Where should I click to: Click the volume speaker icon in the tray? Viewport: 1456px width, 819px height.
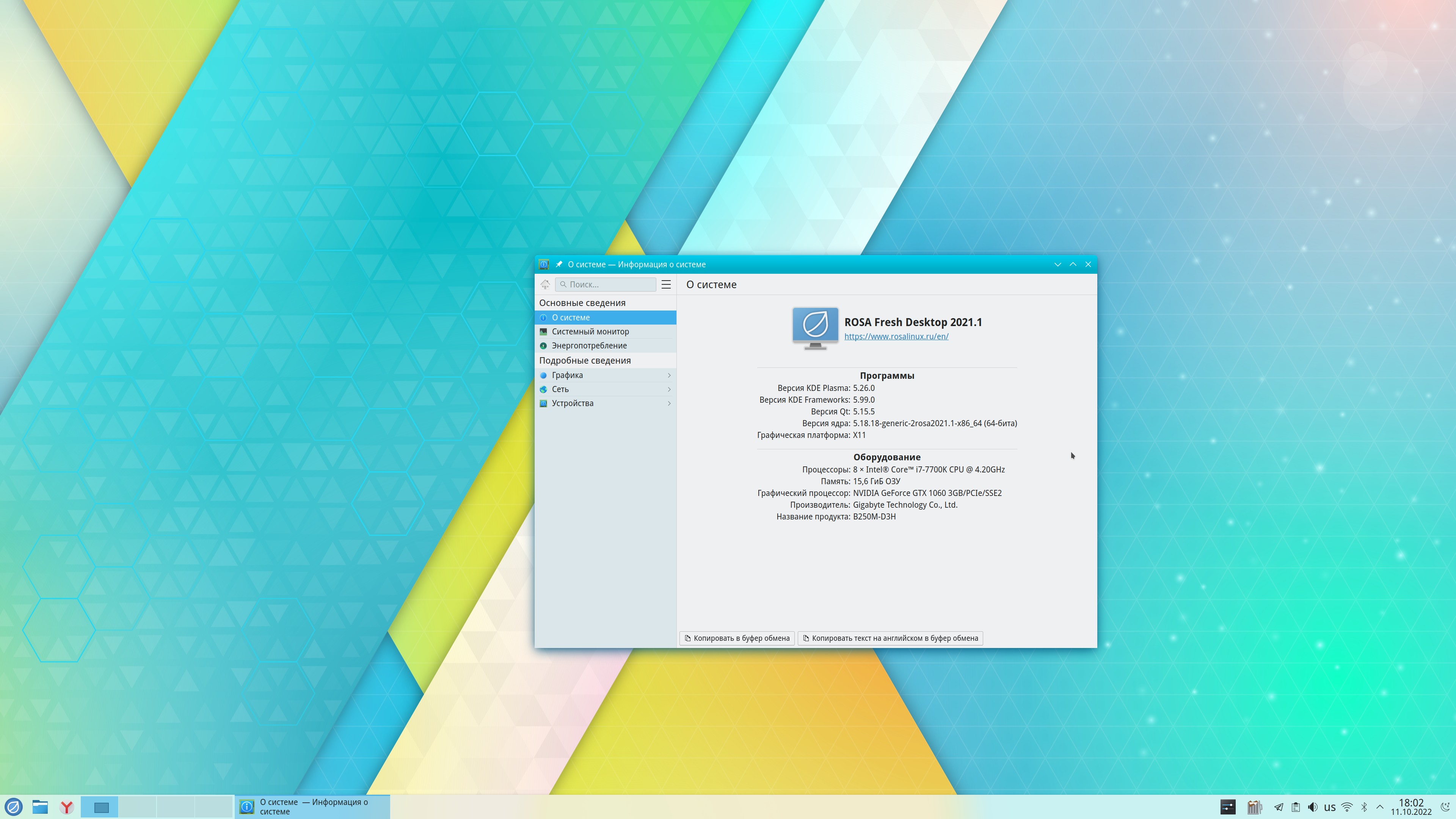[1312, 807]
